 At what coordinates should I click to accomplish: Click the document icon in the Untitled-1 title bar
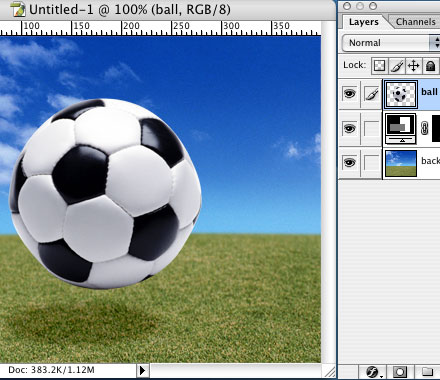coord(18,9)
